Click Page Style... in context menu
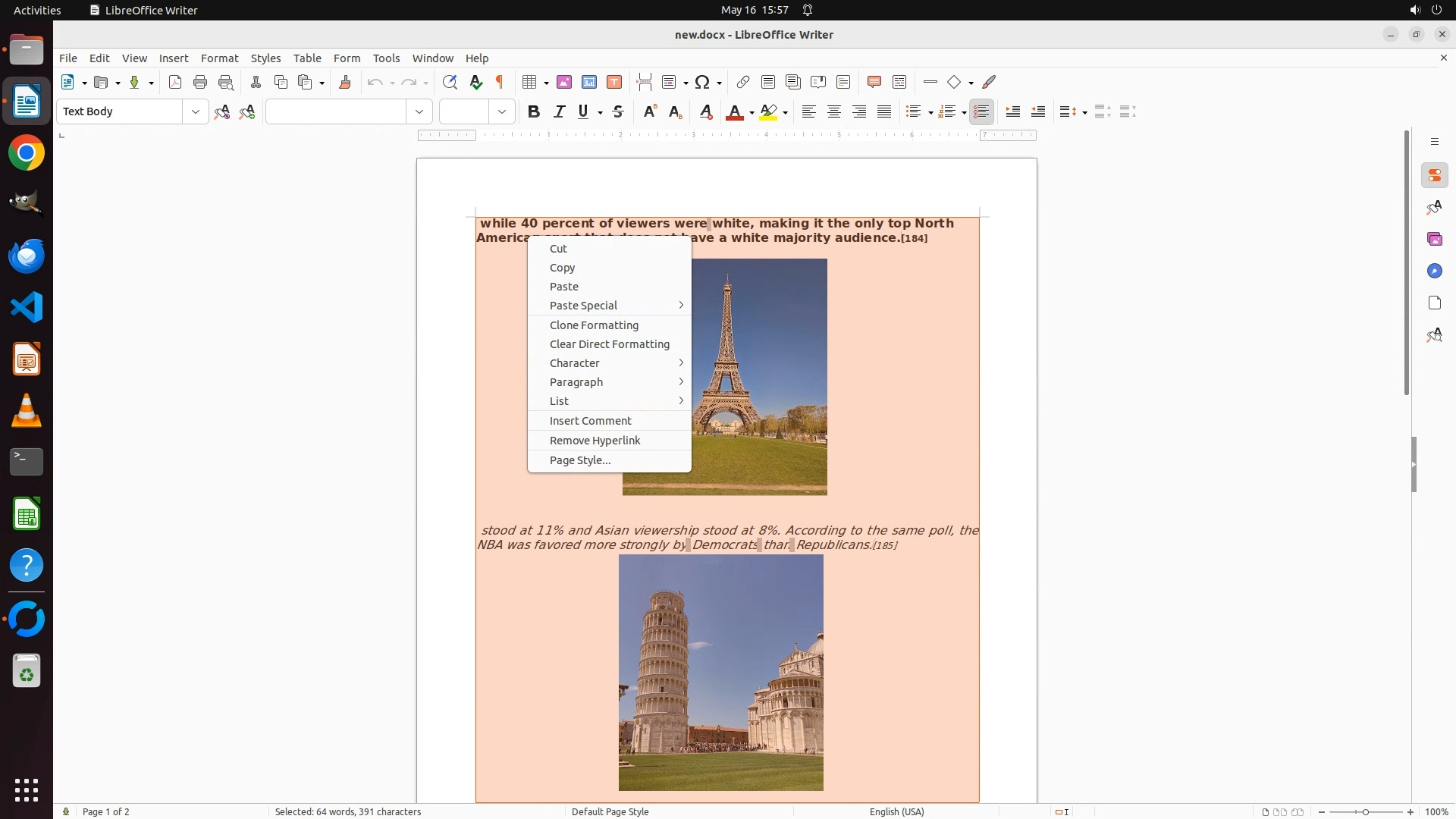 click(x=579, y=460)
